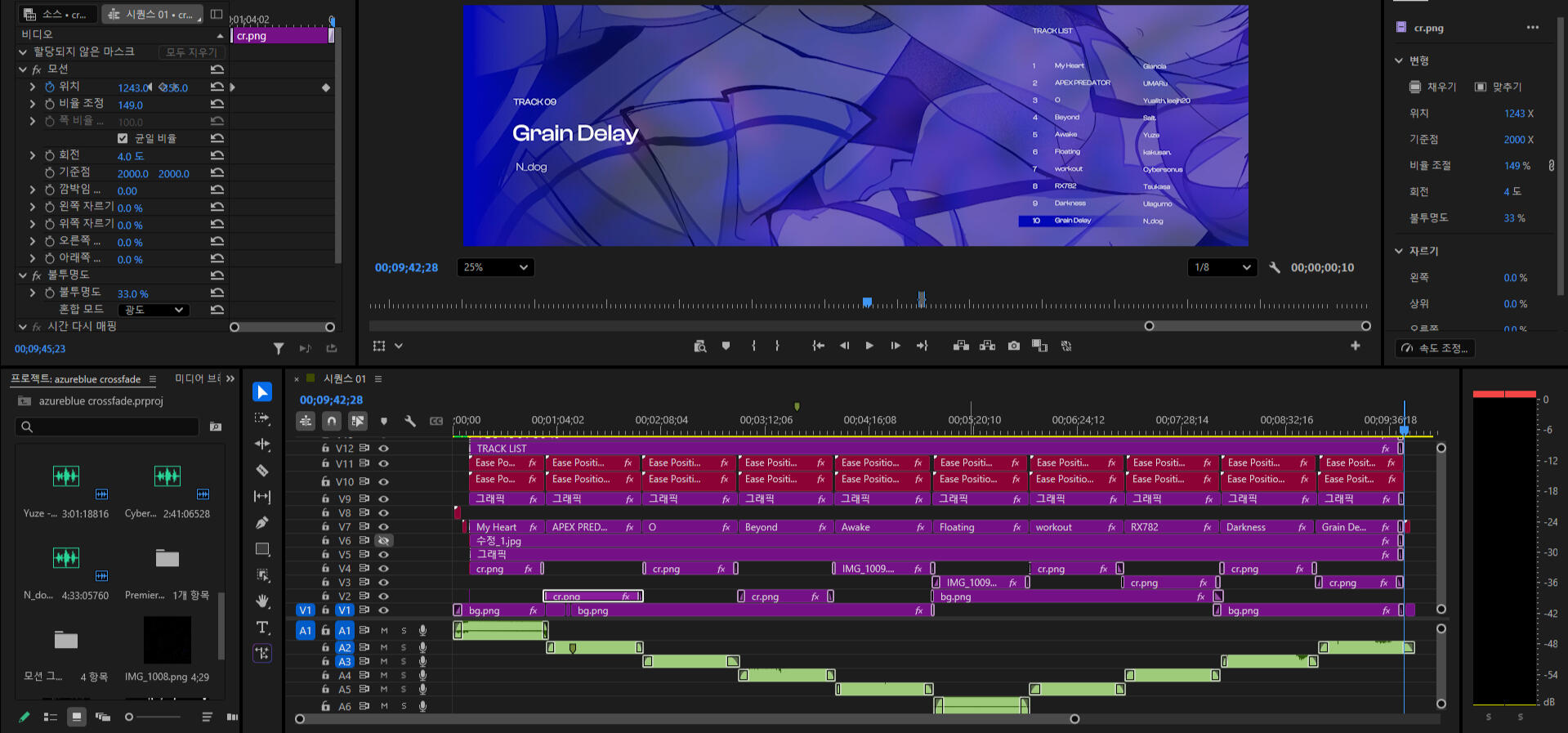Open program monitor settings wrench
The image size is (1568, 733).
point(1275,267)
